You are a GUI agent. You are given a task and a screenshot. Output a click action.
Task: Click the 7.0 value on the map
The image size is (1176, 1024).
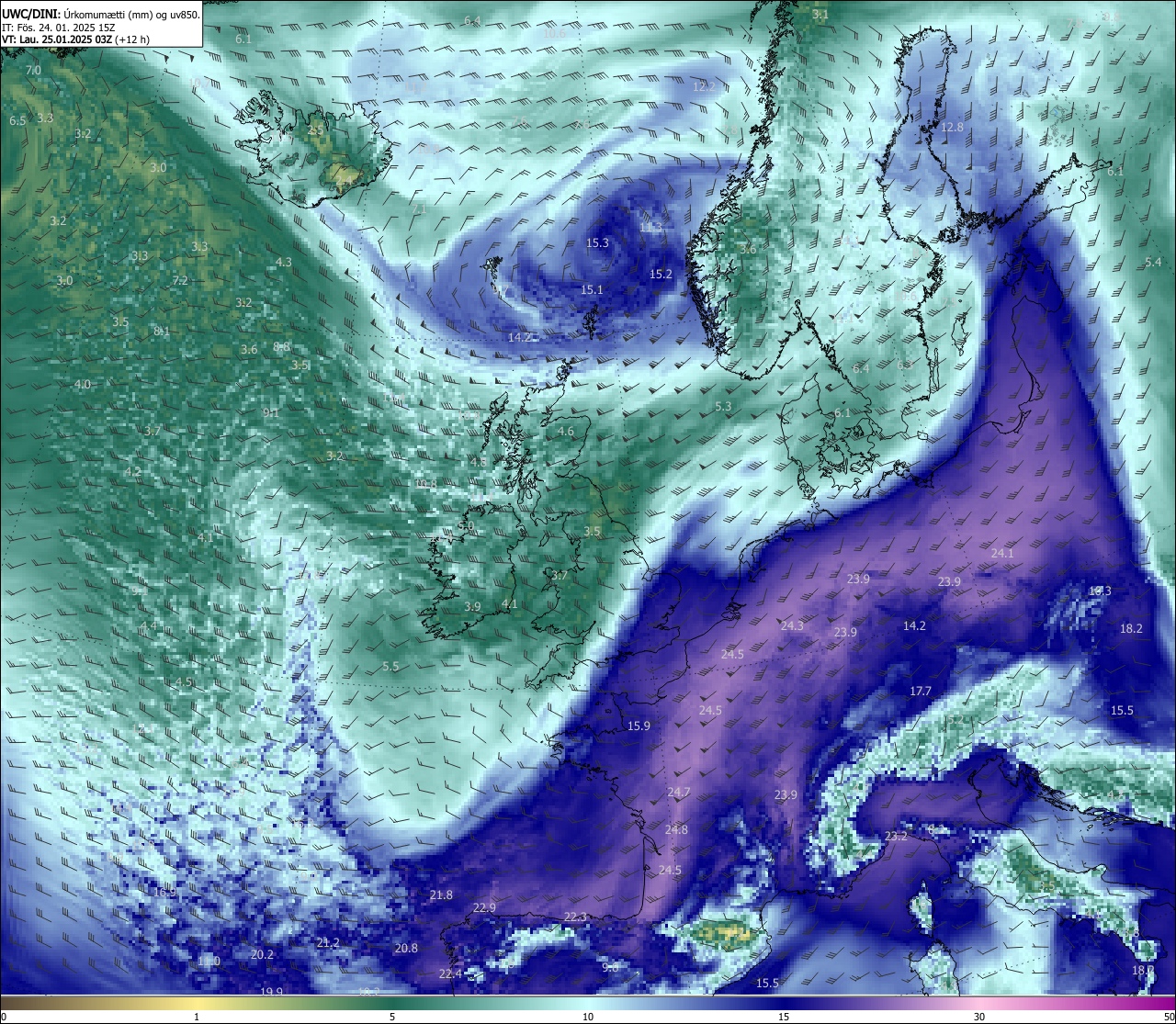[x=33, y=71]
